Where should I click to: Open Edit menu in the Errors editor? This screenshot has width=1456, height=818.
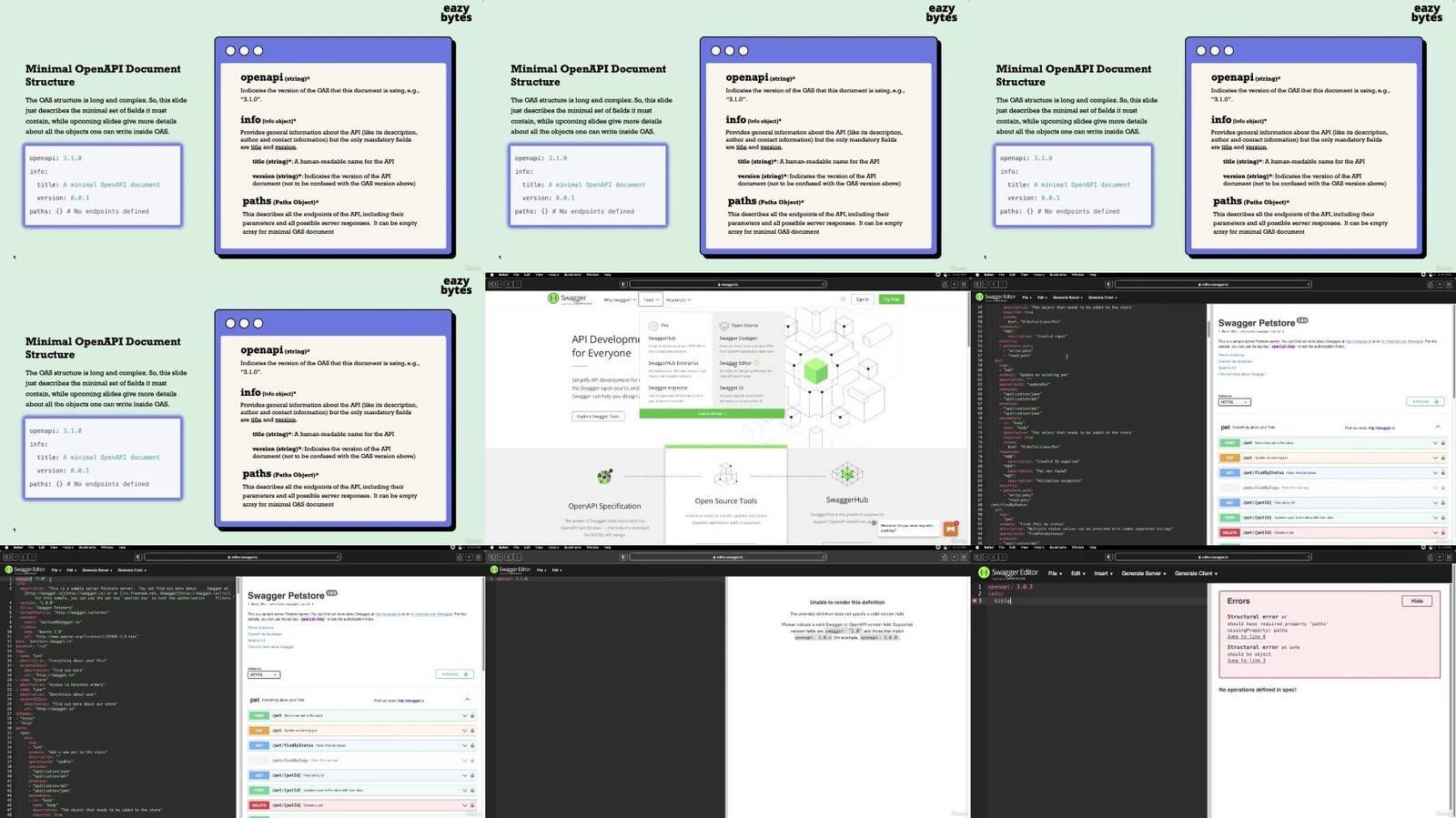click(1077, 573)
